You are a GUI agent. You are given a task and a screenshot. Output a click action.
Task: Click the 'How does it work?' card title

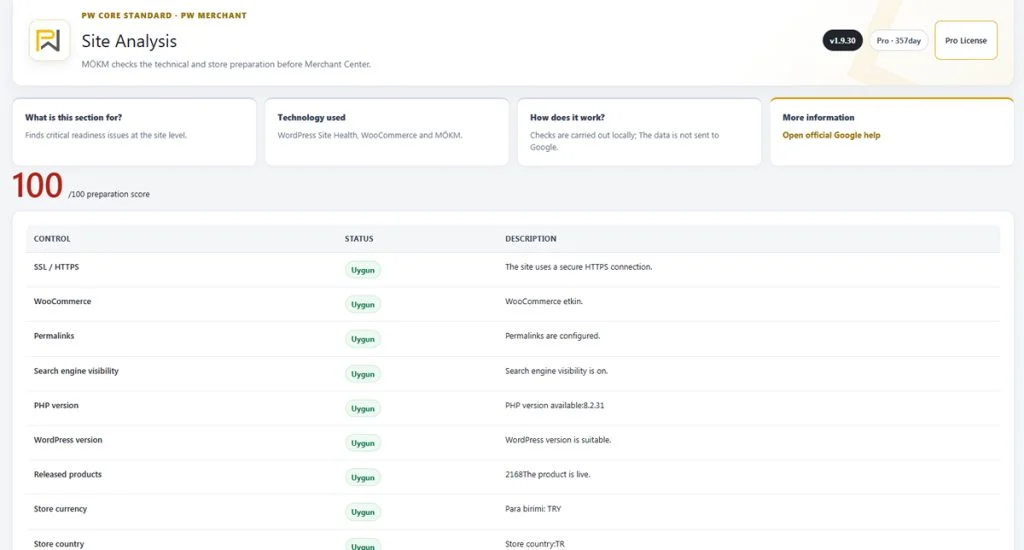(x=567, y=118)
